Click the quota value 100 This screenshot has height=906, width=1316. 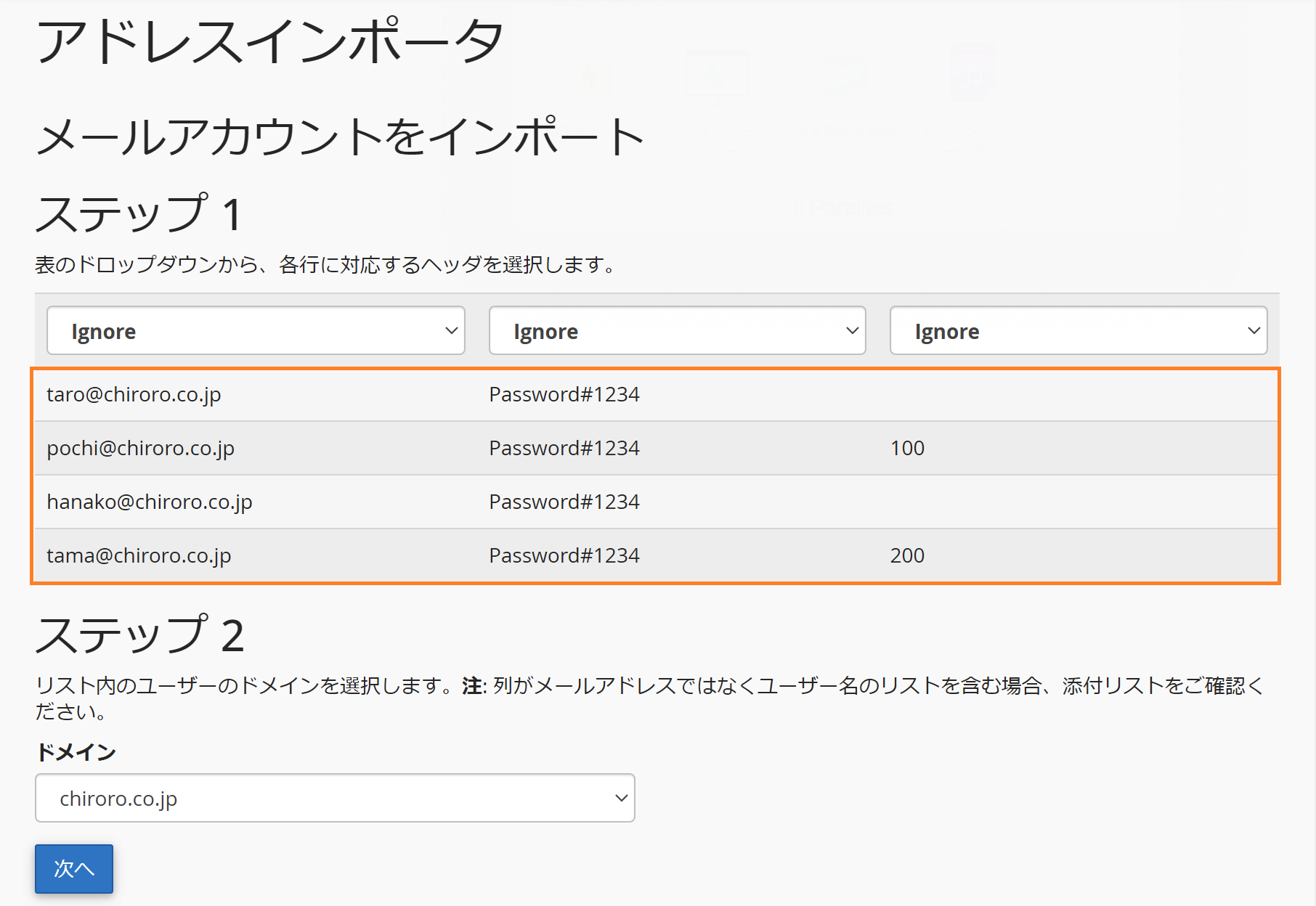click(907, 448)
